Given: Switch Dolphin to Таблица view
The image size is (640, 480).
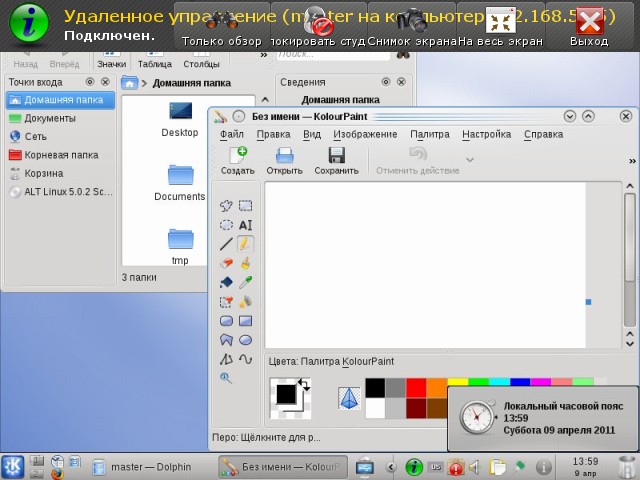Looking at the screenshot, I should click(155, 59).
